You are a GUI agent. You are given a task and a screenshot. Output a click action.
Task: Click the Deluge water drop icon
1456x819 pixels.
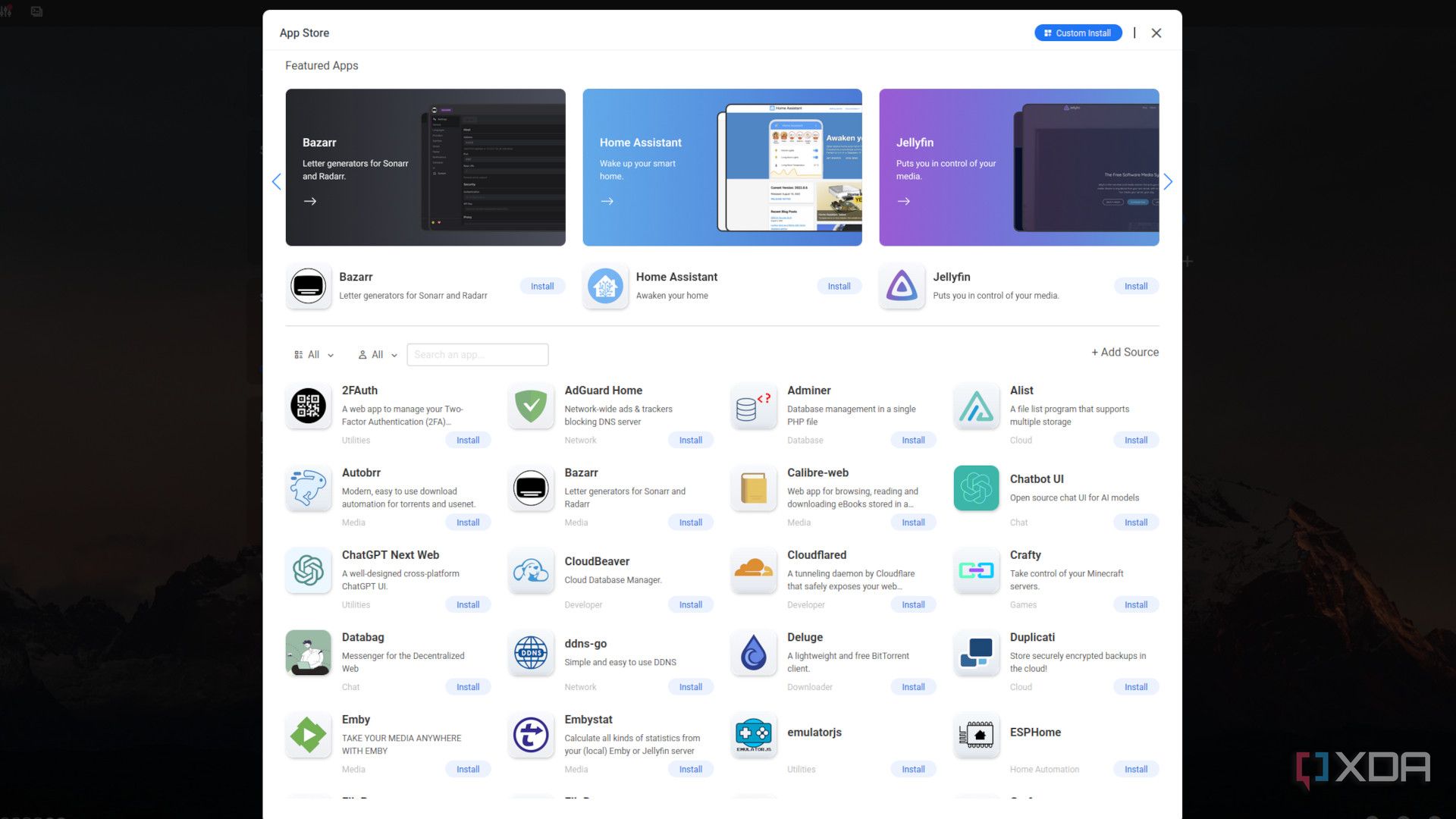pos(753,653)
